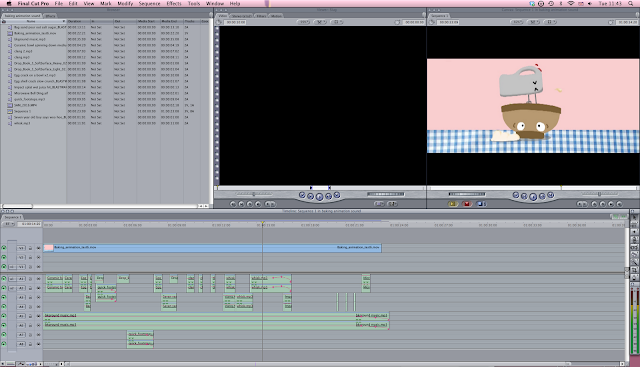Click the blue Replace edit button
The width and height of the screenshot is (640, 367).
tap(480, 204)
